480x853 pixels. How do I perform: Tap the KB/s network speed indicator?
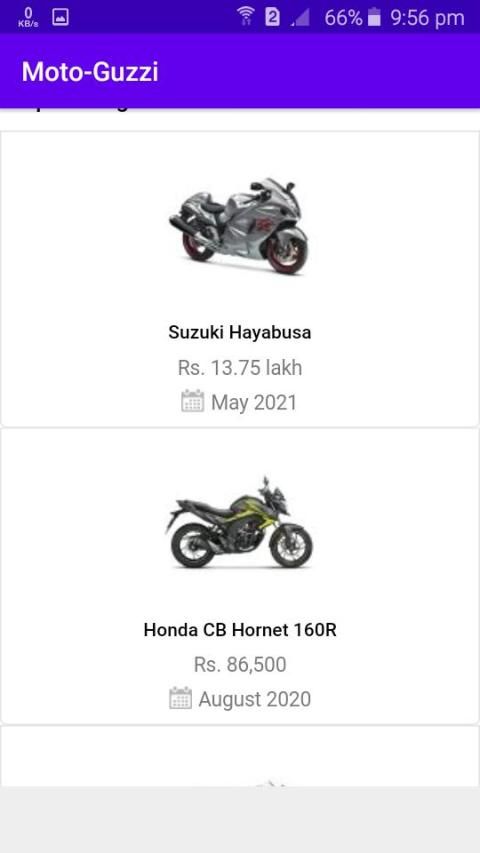pyautogui.click(x=28, y=17)
